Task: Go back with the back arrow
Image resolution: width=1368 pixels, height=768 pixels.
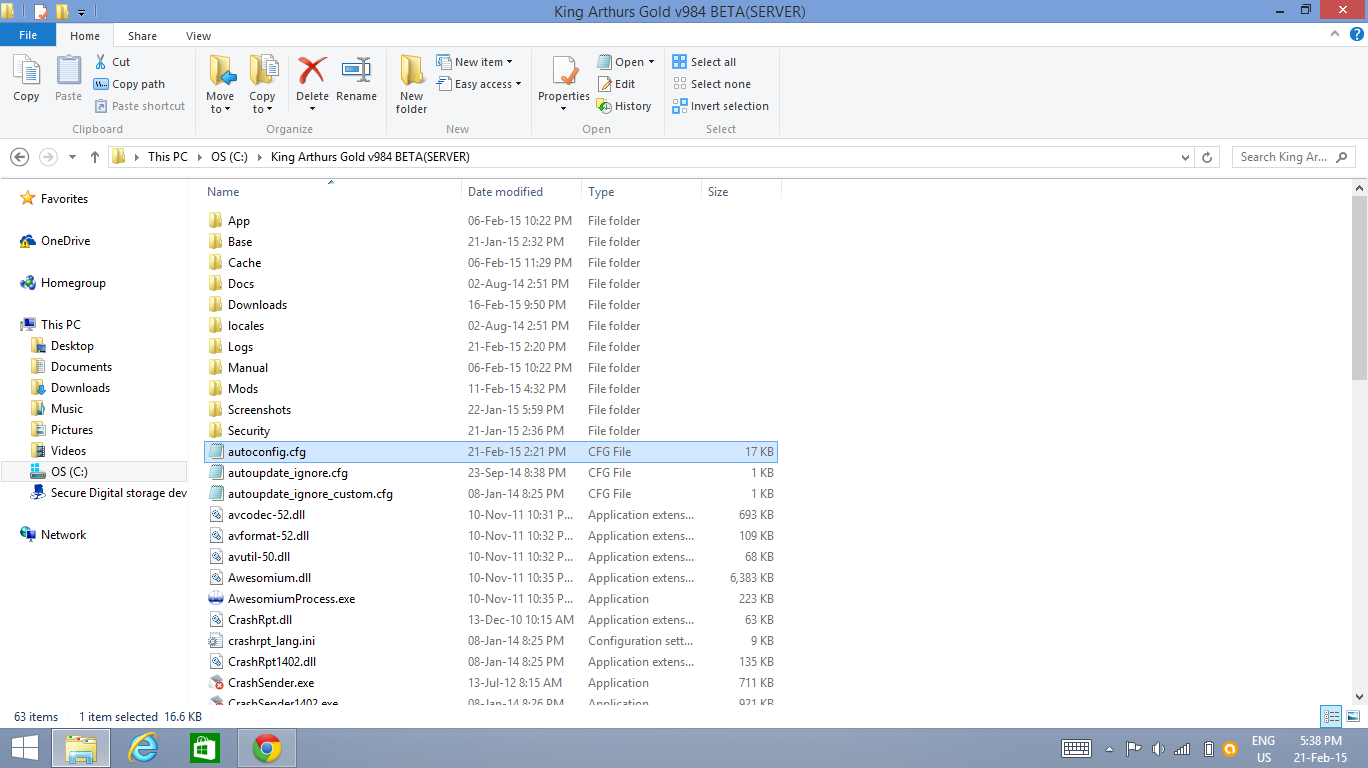Action: [19, 157]
